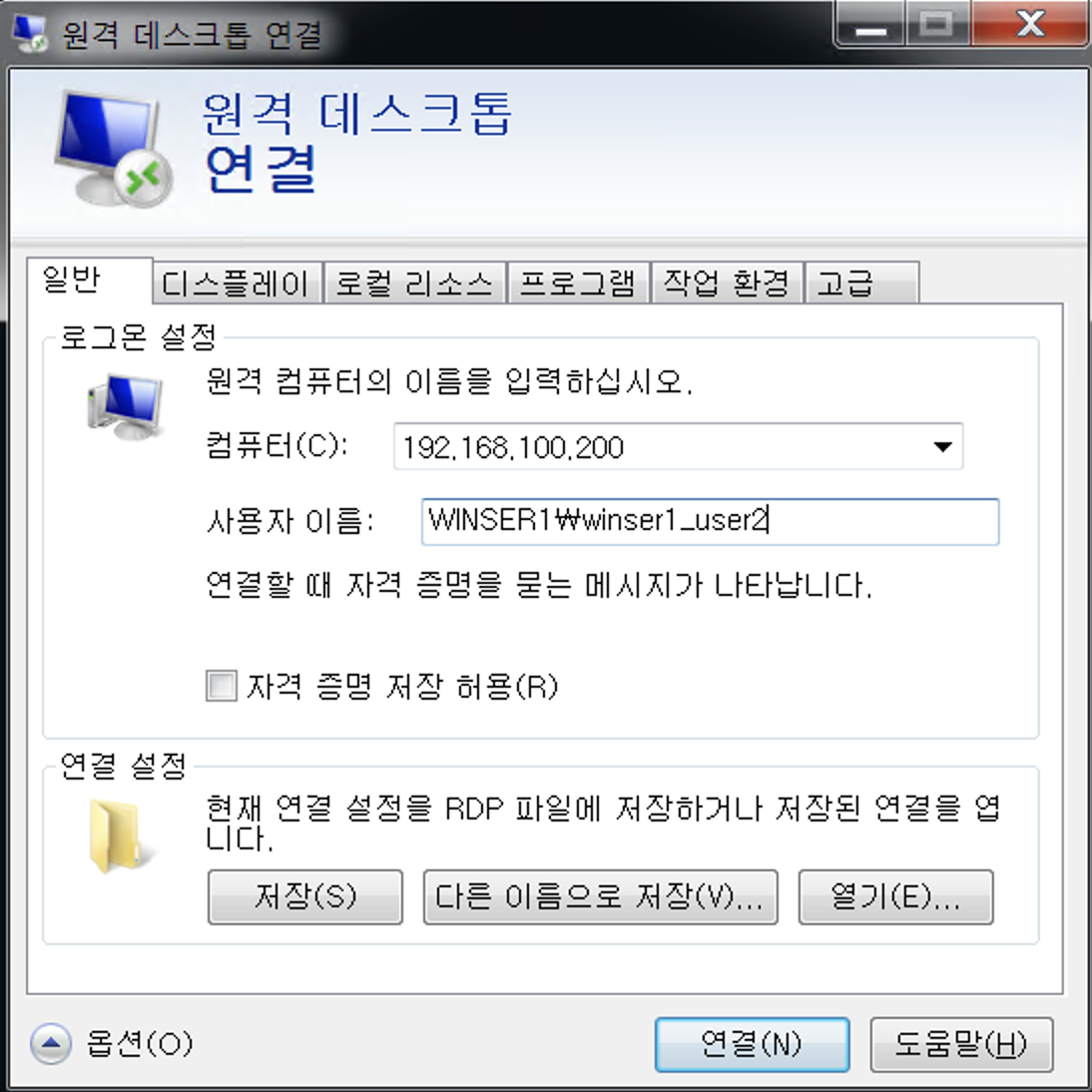Click the 열기(E) button
Viewport: 1092px width, 1092px height.
(x=895, y=897)
